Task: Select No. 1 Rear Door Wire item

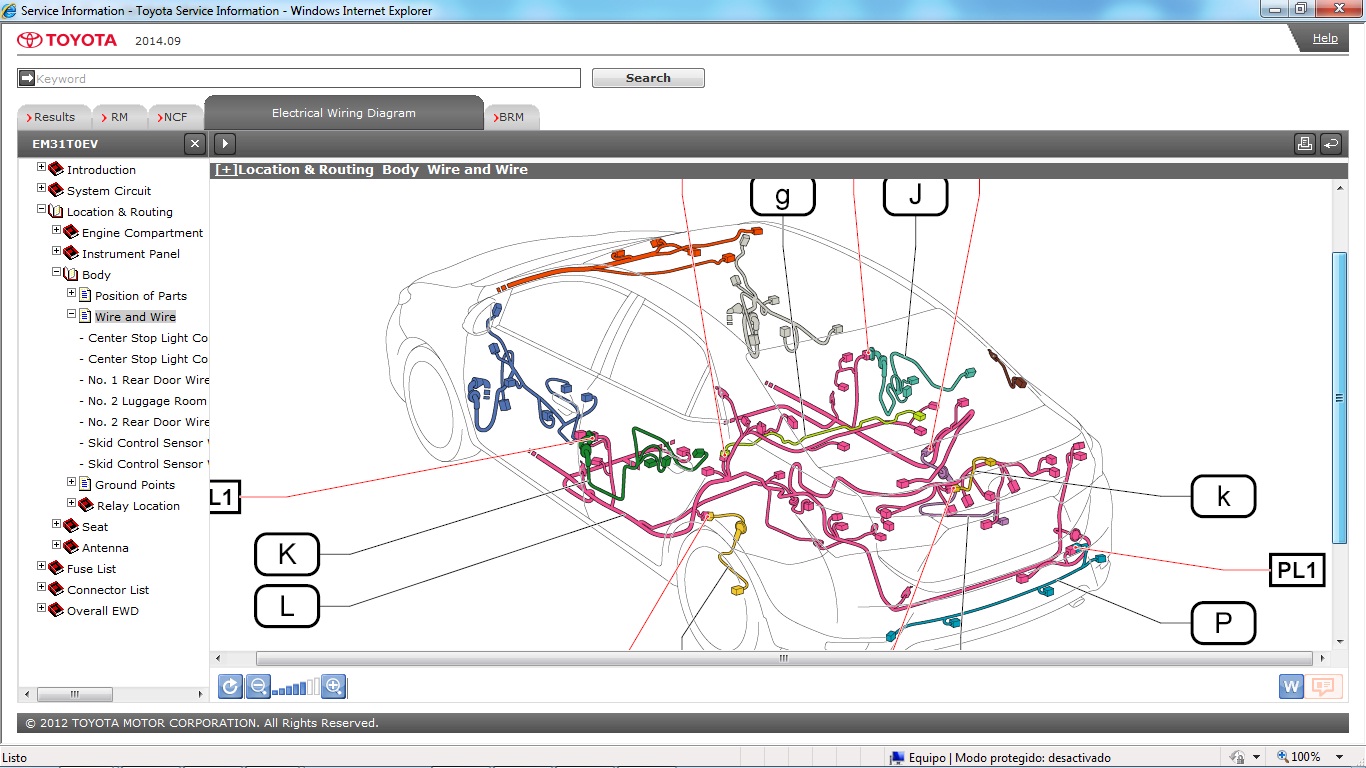Action: 144,380
